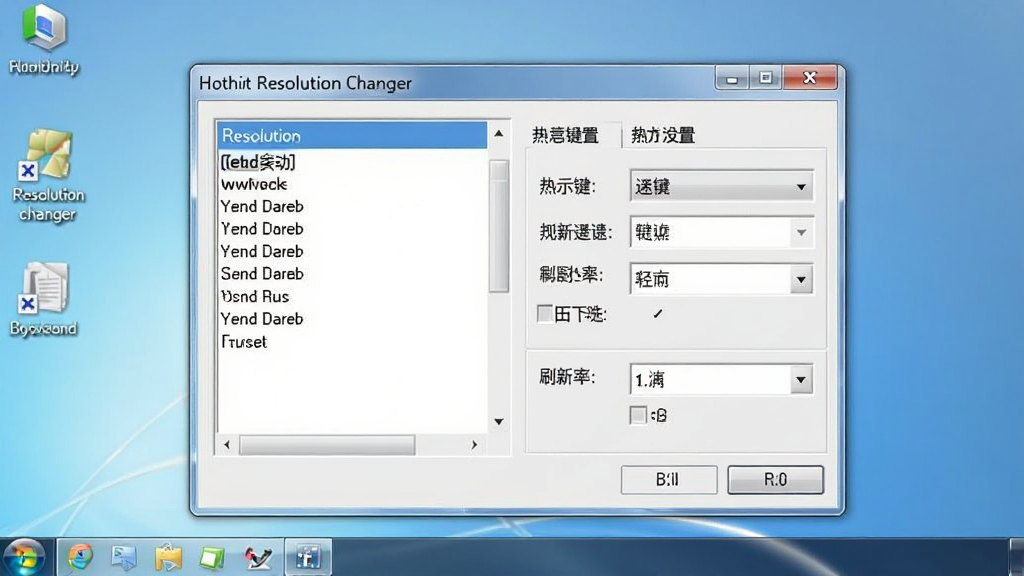Open the dropdown showing 轻南
The height and width of the screenshot is (576, 1024).
click(722, 280)
